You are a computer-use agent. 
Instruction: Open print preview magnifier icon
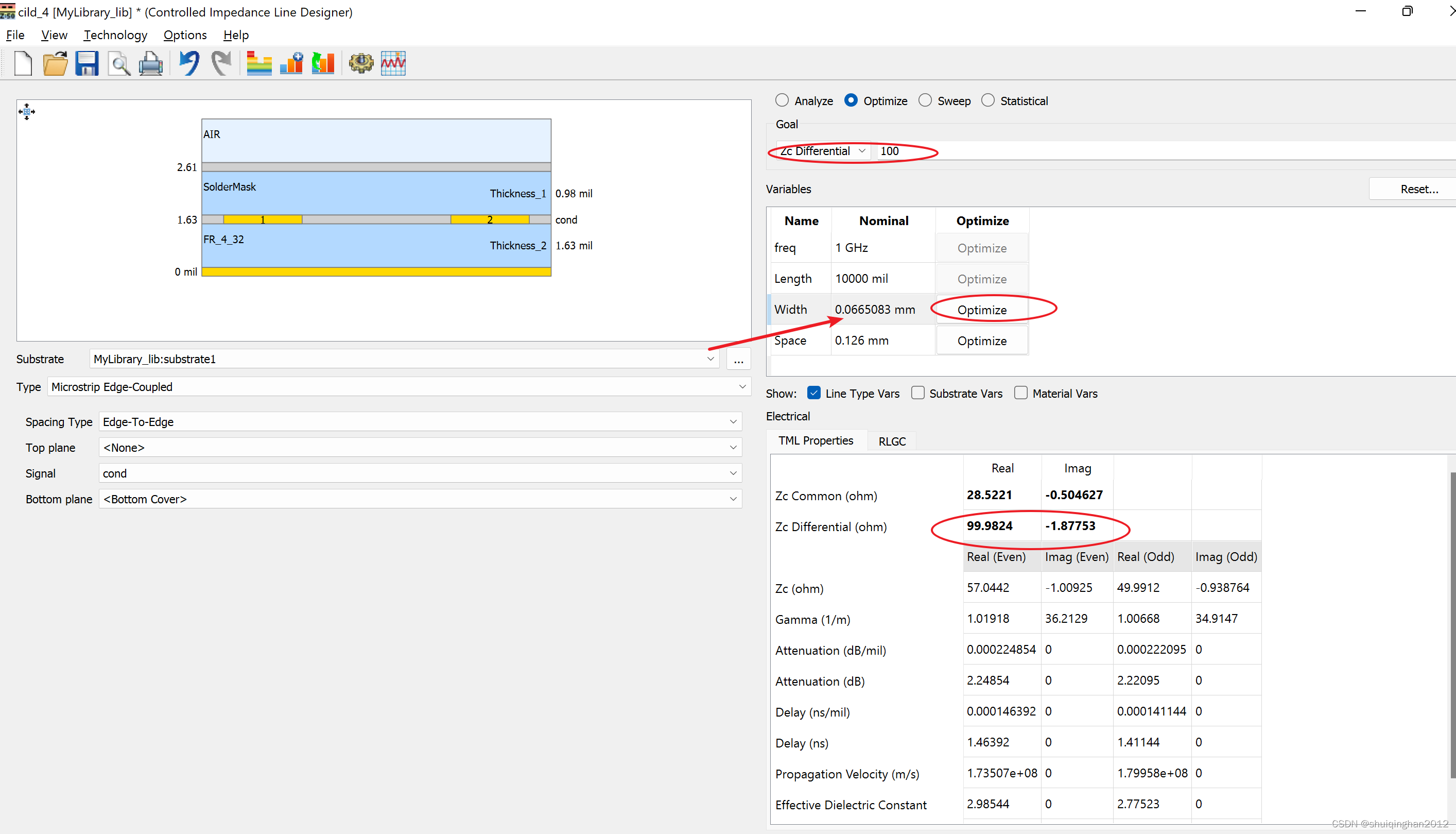pos(119,63)
